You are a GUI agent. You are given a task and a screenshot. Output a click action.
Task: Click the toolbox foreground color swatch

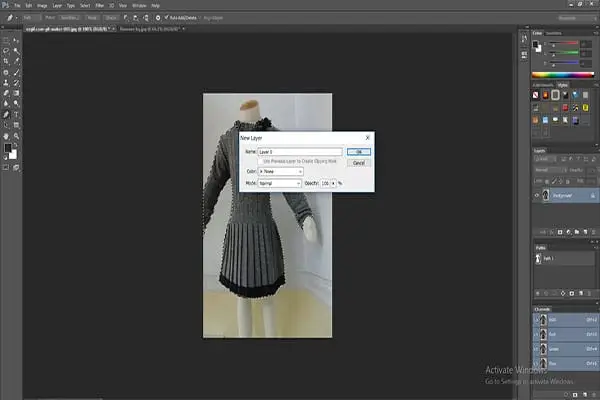click(7, 148)
